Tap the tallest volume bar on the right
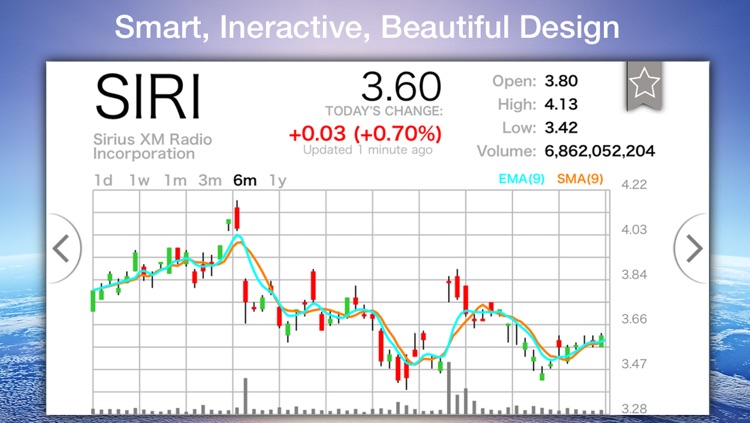750x423 pixels. 449,388
